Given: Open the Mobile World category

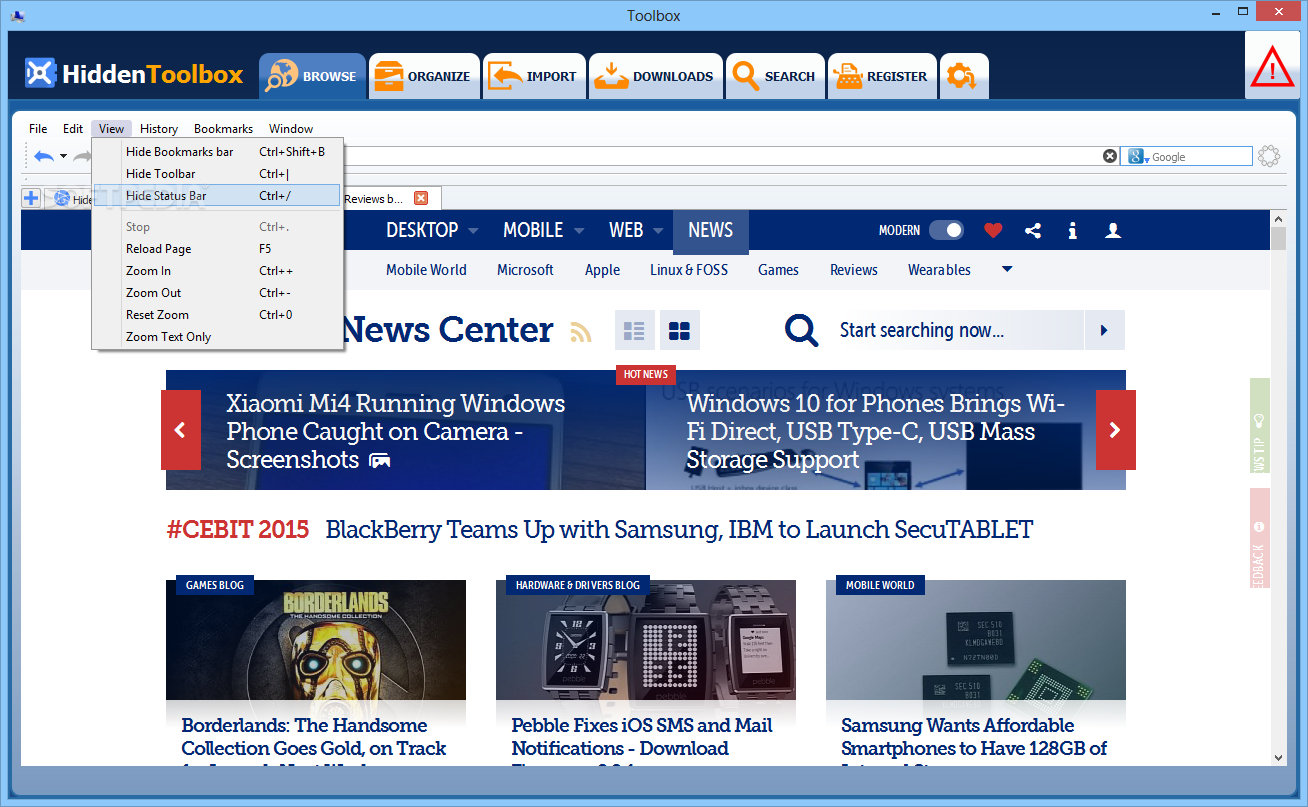Looking at the screenshot, I should [426, 270].
